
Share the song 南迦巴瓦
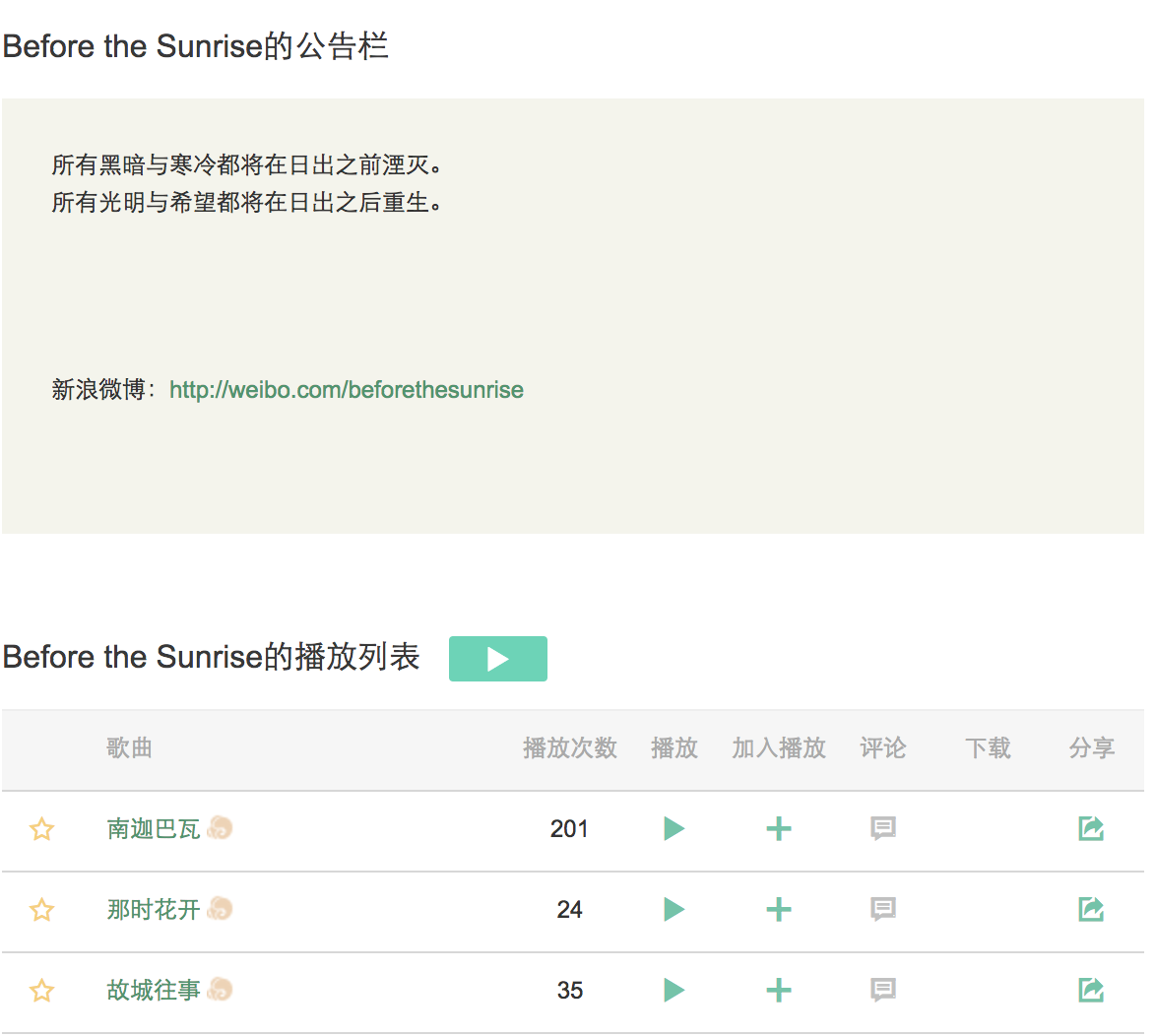1091,829
